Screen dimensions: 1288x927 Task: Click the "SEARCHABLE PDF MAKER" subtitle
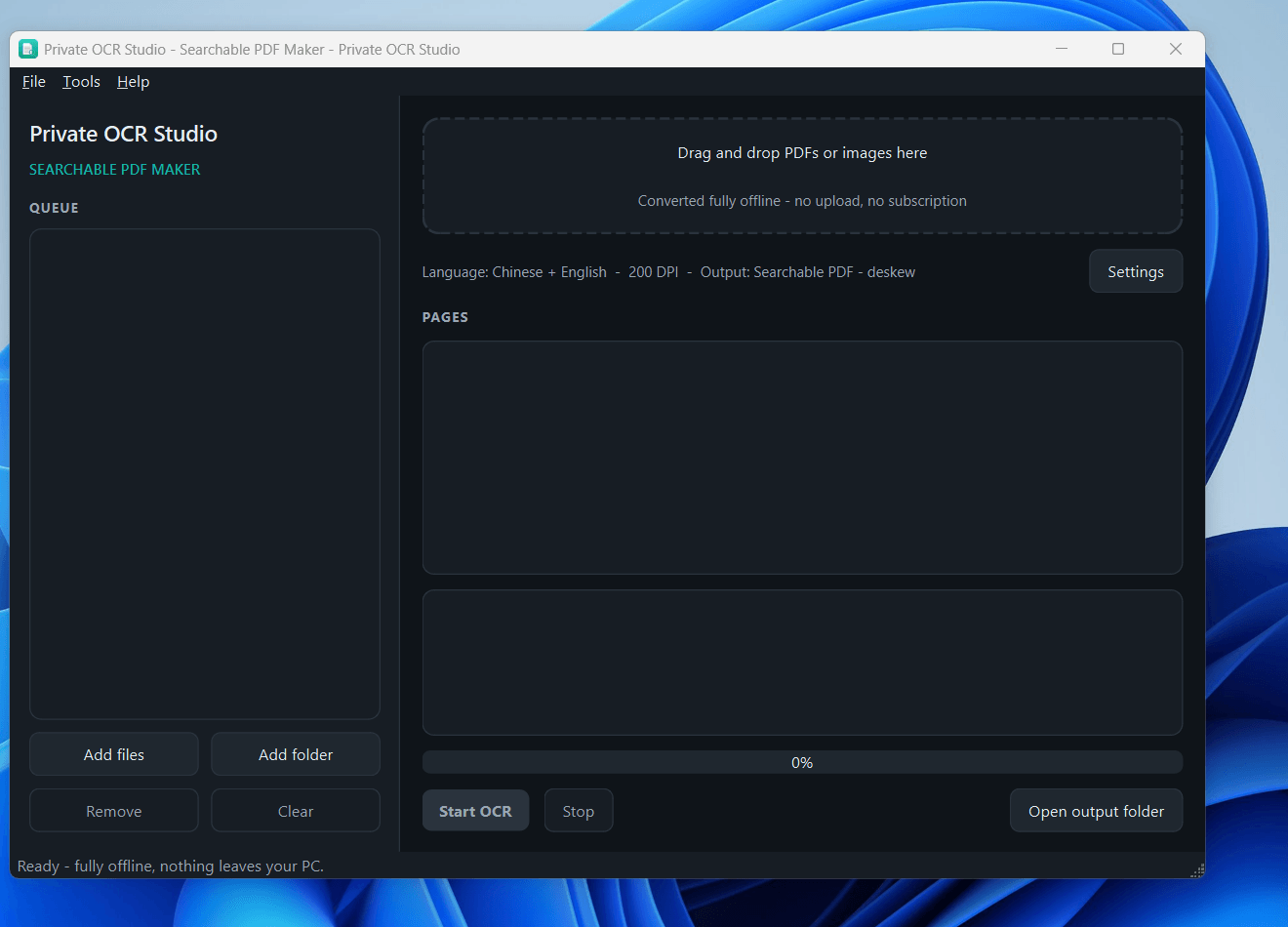[x=115, y=170]
